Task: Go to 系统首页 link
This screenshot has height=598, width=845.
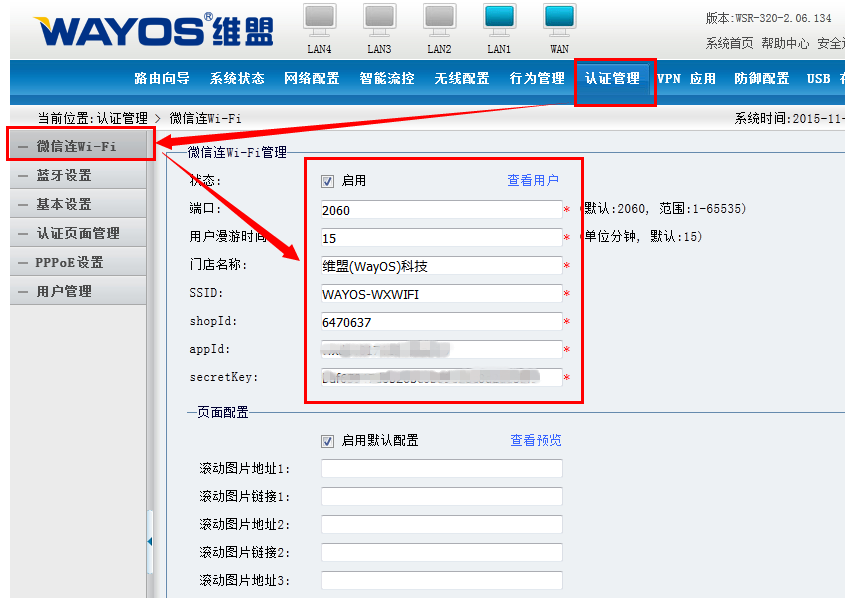Action: coord(730,43)
